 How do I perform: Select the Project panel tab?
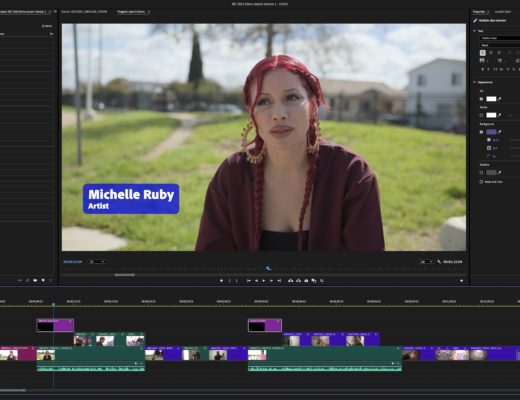pyautogui.click(x=23, y=12)
